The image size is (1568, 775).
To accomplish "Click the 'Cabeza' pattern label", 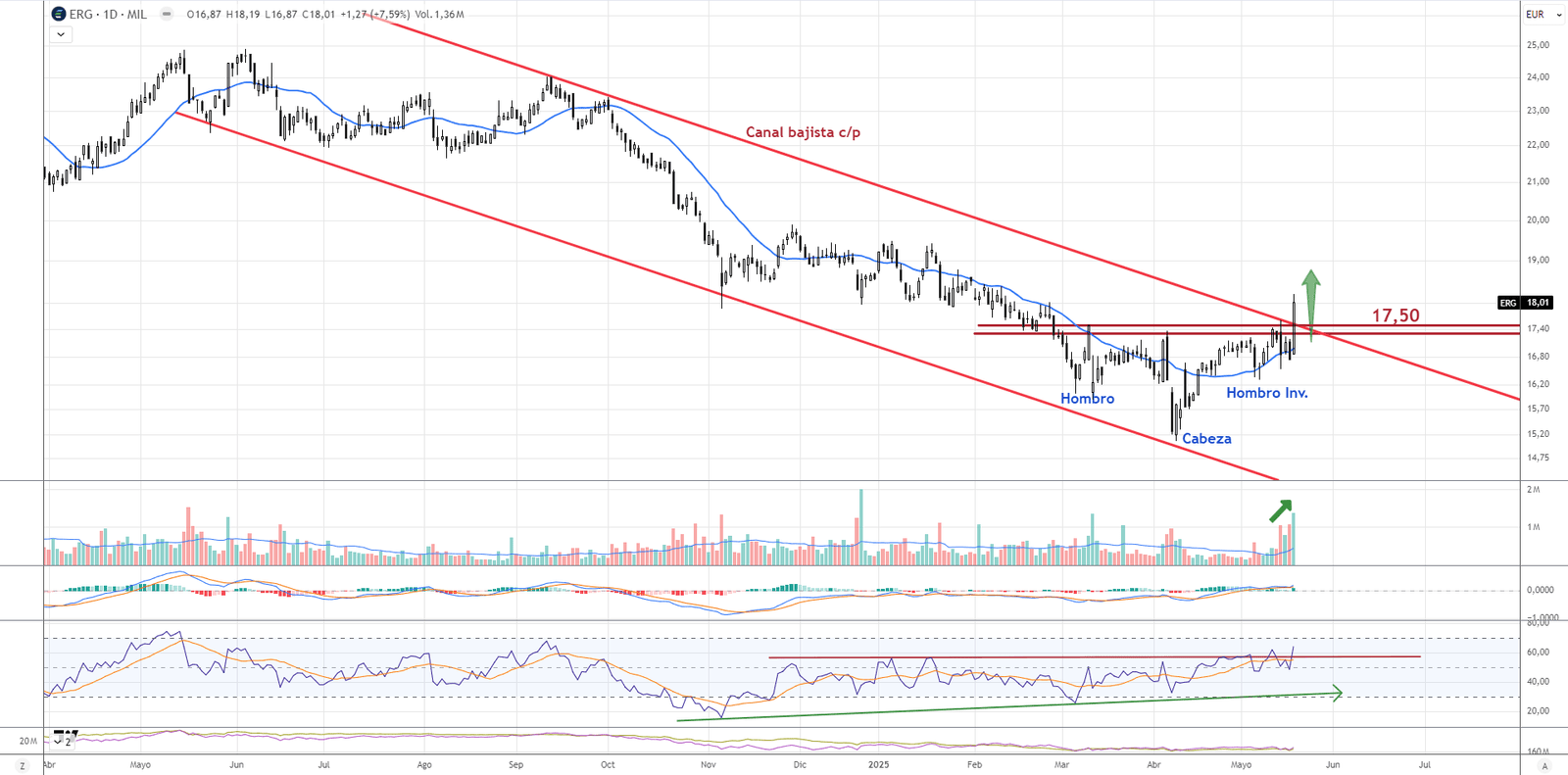I will point(1206,439).
